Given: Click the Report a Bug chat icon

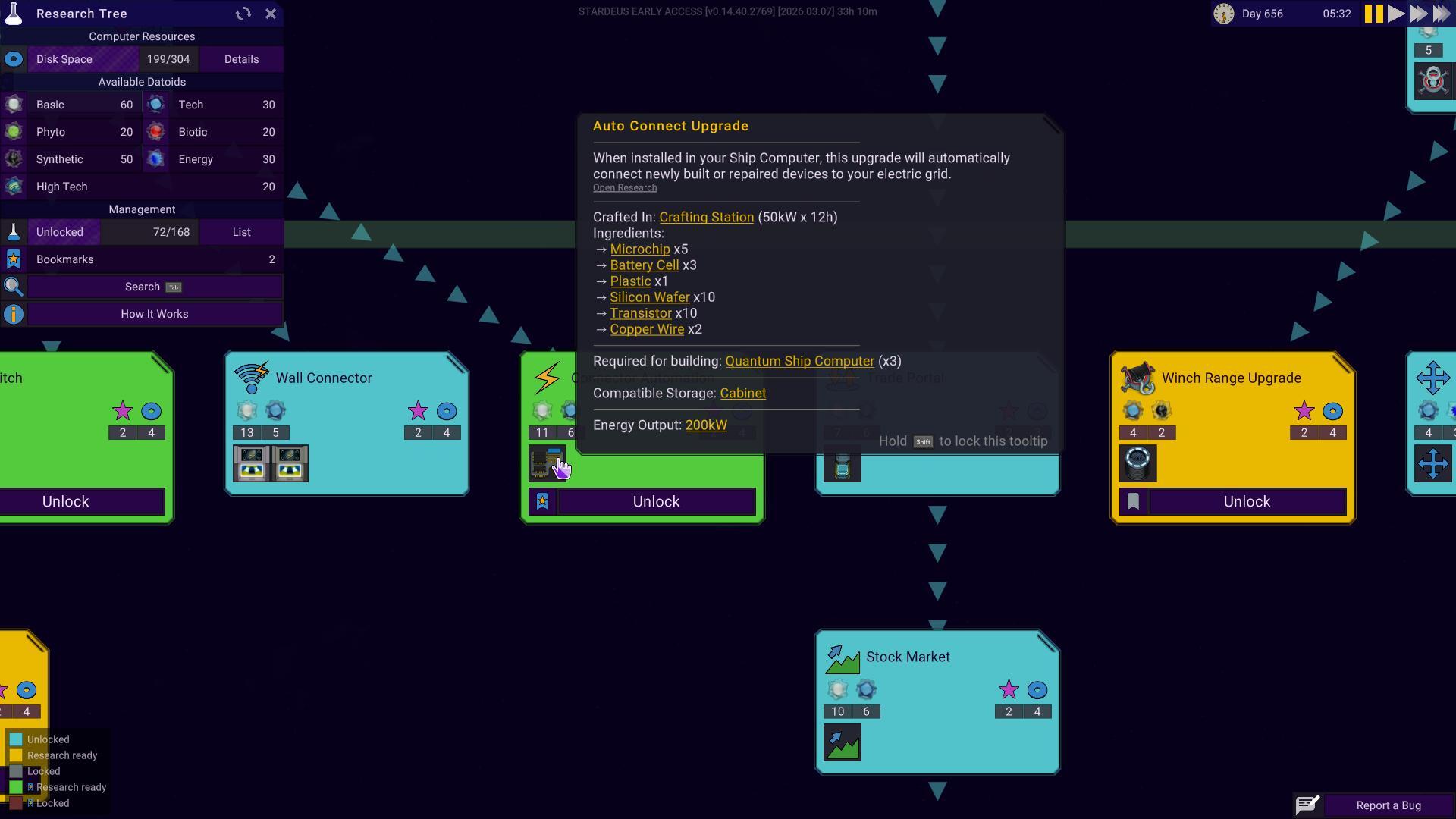Looking at the screenshot, I should [x=1307, y=805].
